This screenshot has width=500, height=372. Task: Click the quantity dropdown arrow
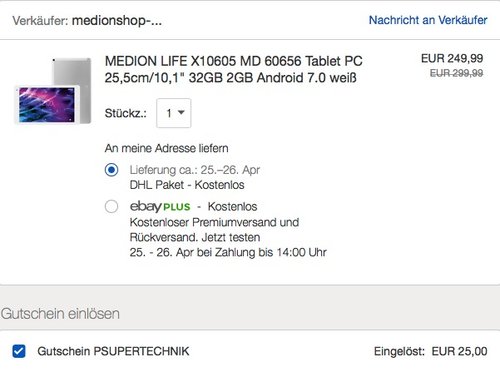coord(181,113)
